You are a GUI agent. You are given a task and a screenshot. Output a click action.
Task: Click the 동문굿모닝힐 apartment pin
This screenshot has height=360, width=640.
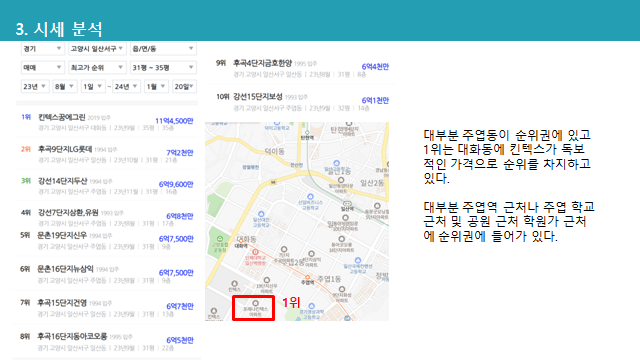pyautogui.click(x=377, y=206)
